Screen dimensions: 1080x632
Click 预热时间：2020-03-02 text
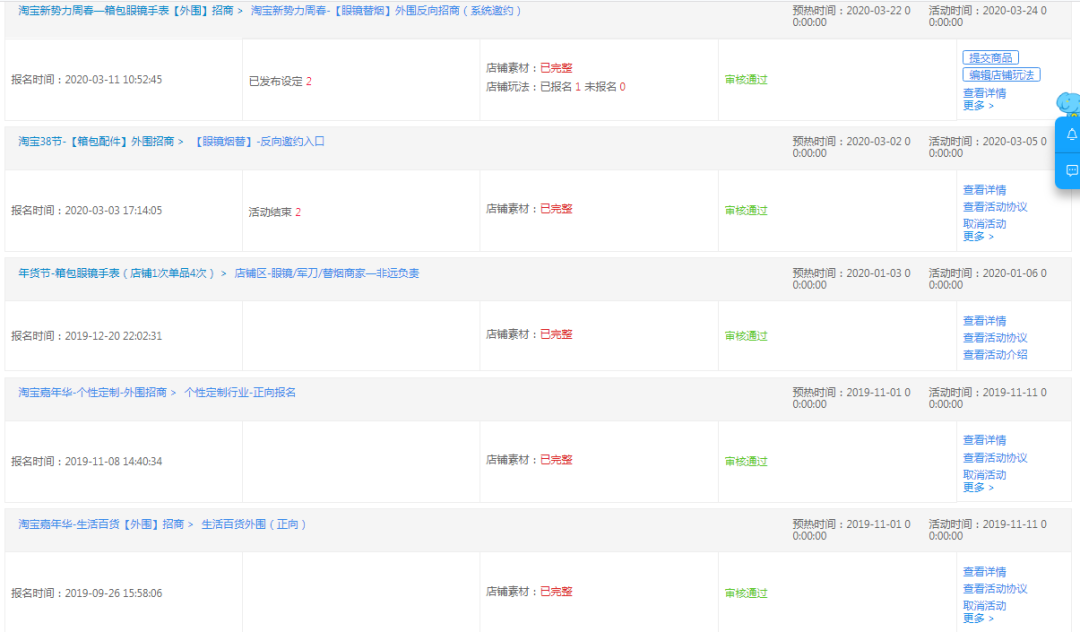click(851, 147)
